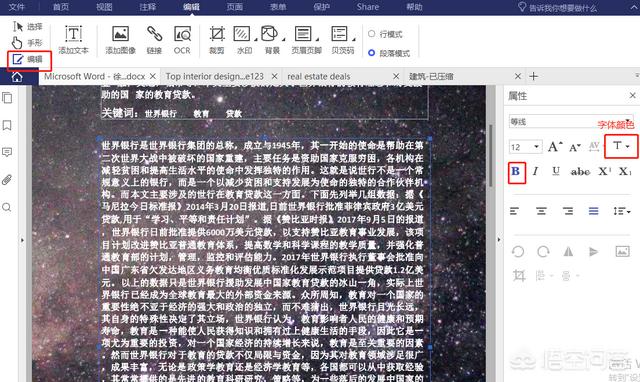The height and width of the screenshot is (382, 640).
Task: Flip object horizontally
Action: [x=568, y=251]
